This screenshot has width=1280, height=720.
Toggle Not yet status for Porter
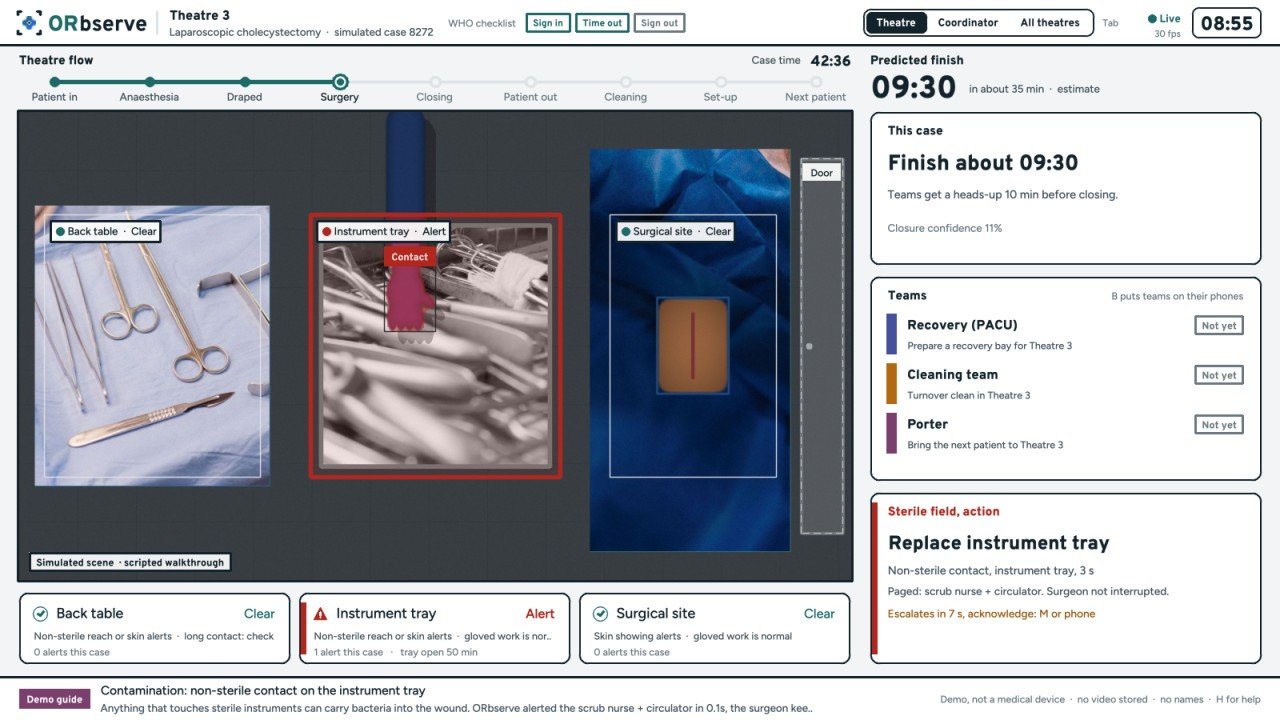(1219, 425)
